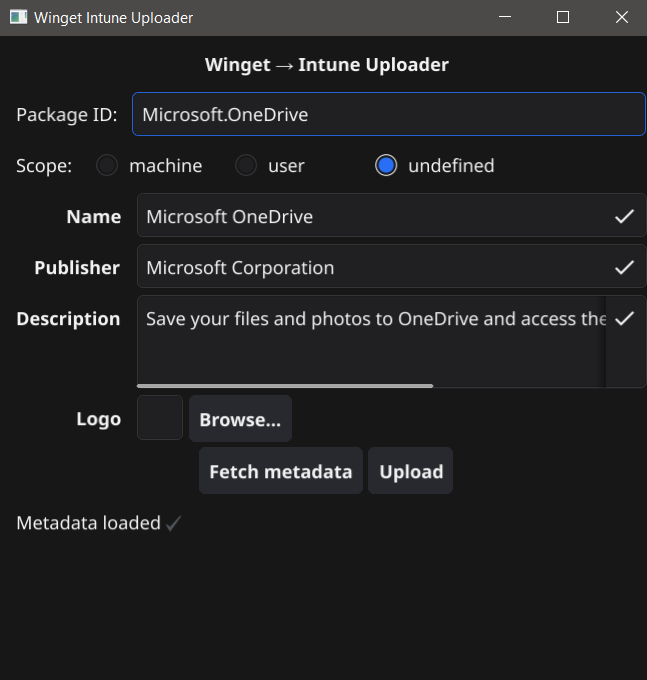This screenshot has width=647, height=680.
Task: Click the checkmark icon beside Publisher field
Action: click(624, 267)
